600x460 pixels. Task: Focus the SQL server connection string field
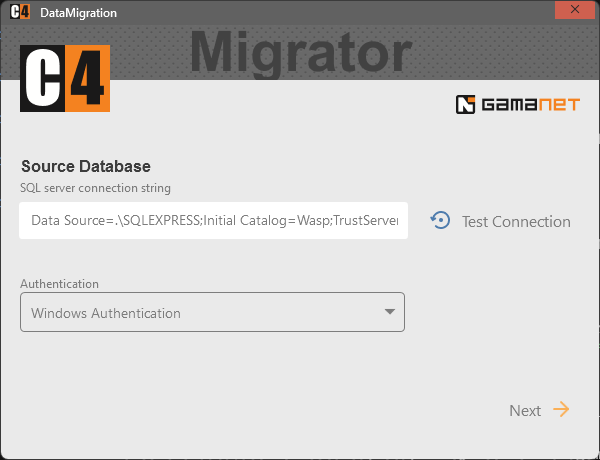point(213,220)
